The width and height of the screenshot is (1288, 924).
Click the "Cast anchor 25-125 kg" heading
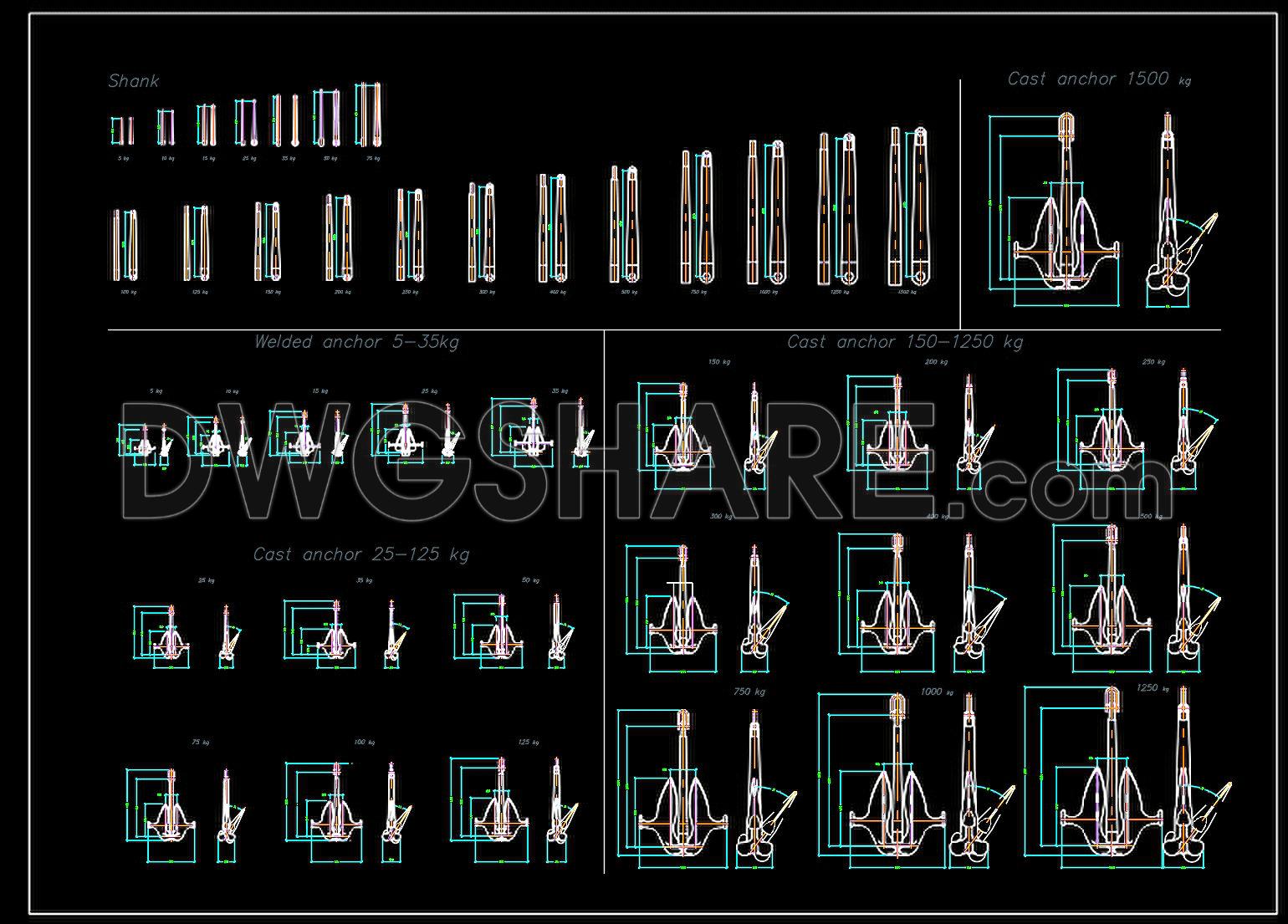click(361, 554)
